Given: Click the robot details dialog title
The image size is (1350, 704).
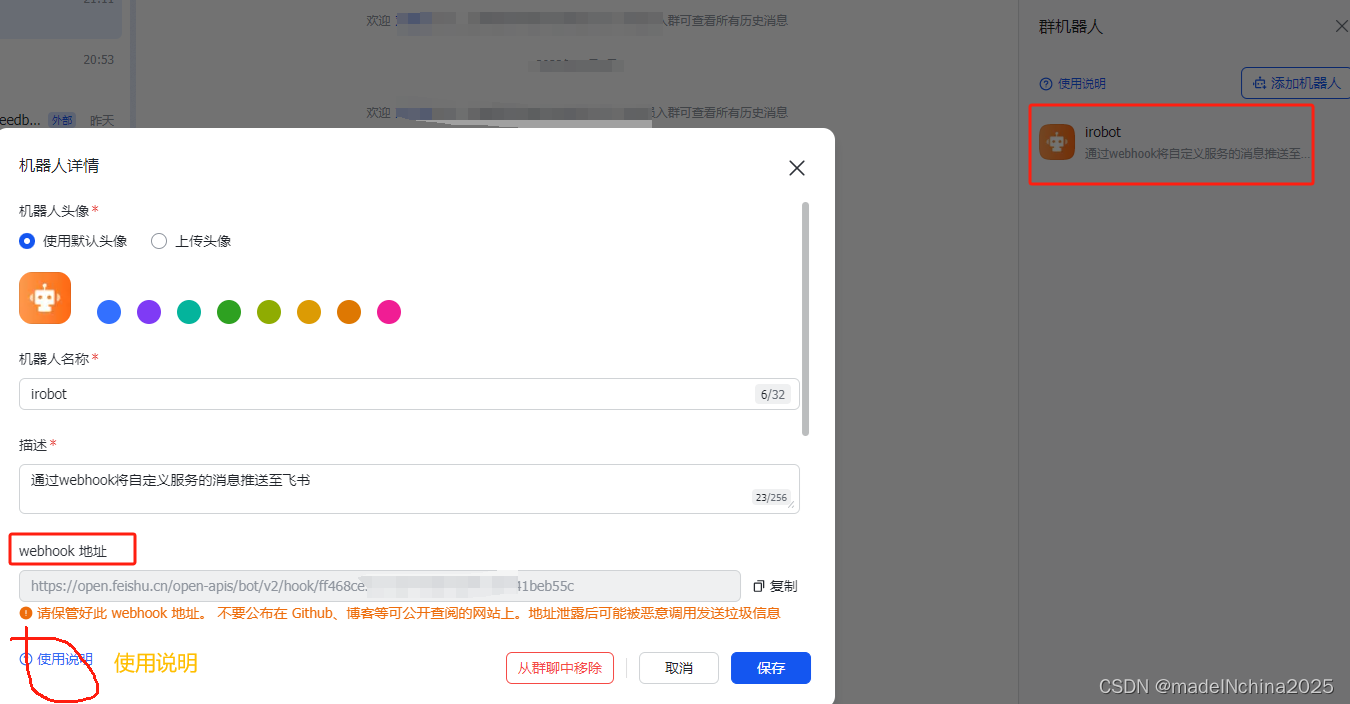Looking at the screenshot, I should pos(59,166).
